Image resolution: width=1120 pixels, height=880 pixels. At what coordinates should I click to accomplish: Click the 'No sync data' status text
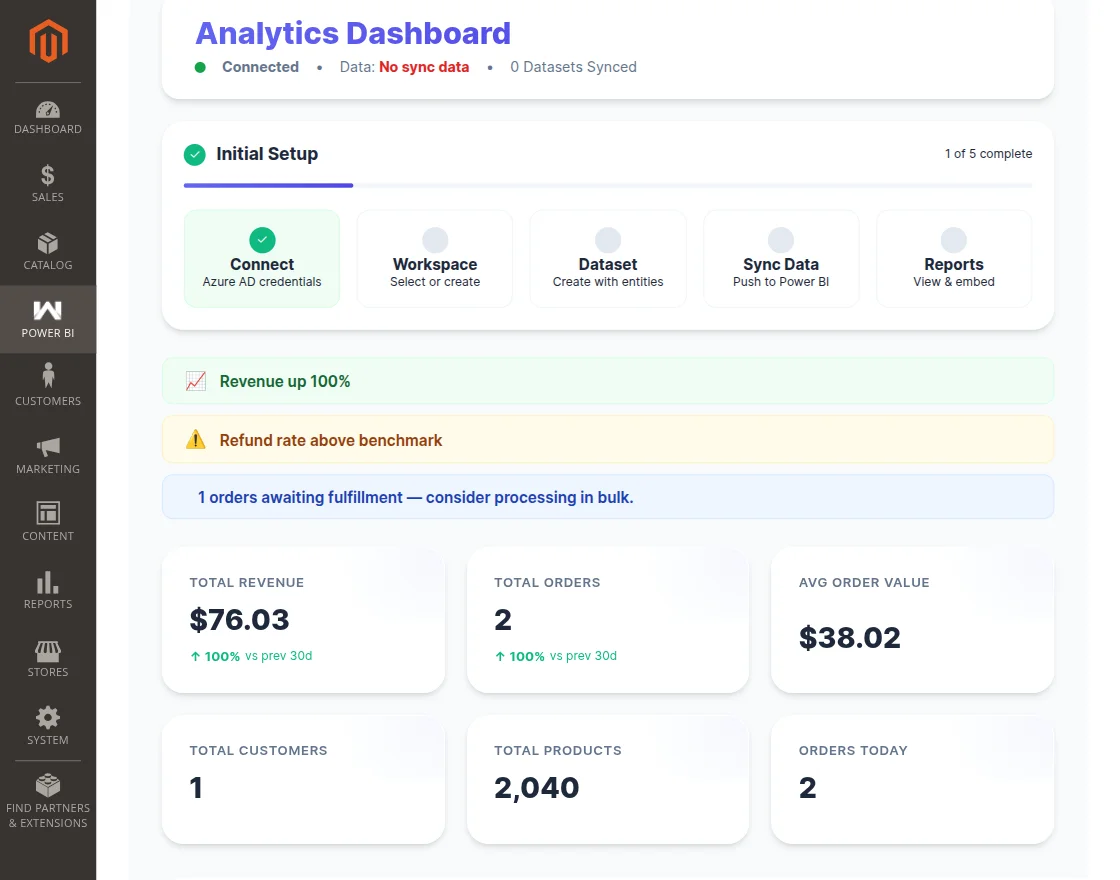(424, 67)
